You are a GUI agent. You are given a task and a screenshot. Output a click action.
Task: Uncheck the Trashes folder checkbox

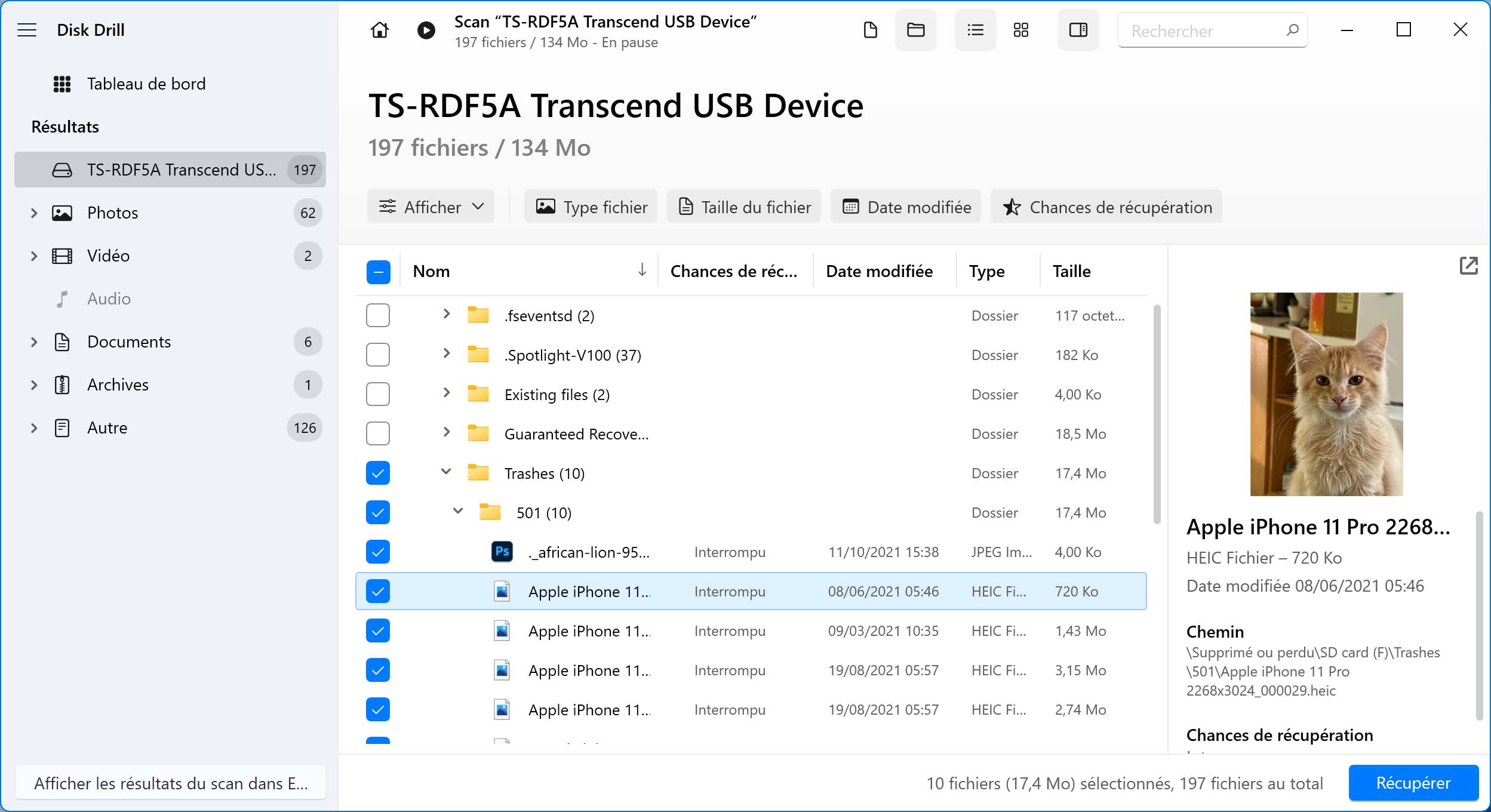[x=378, y=473]
